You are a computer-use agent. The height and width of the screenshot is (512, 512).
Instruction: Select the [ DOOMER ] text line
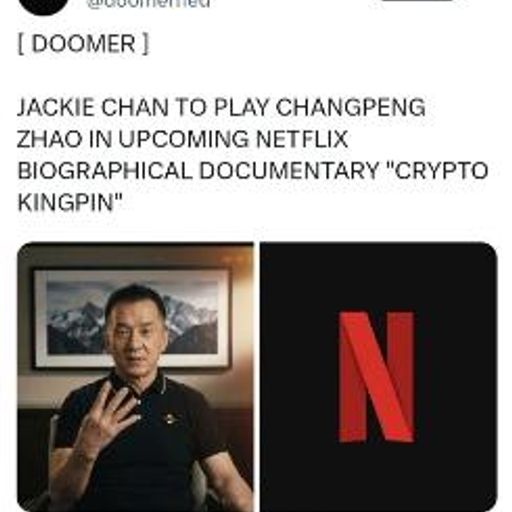[x=83, y=44]
